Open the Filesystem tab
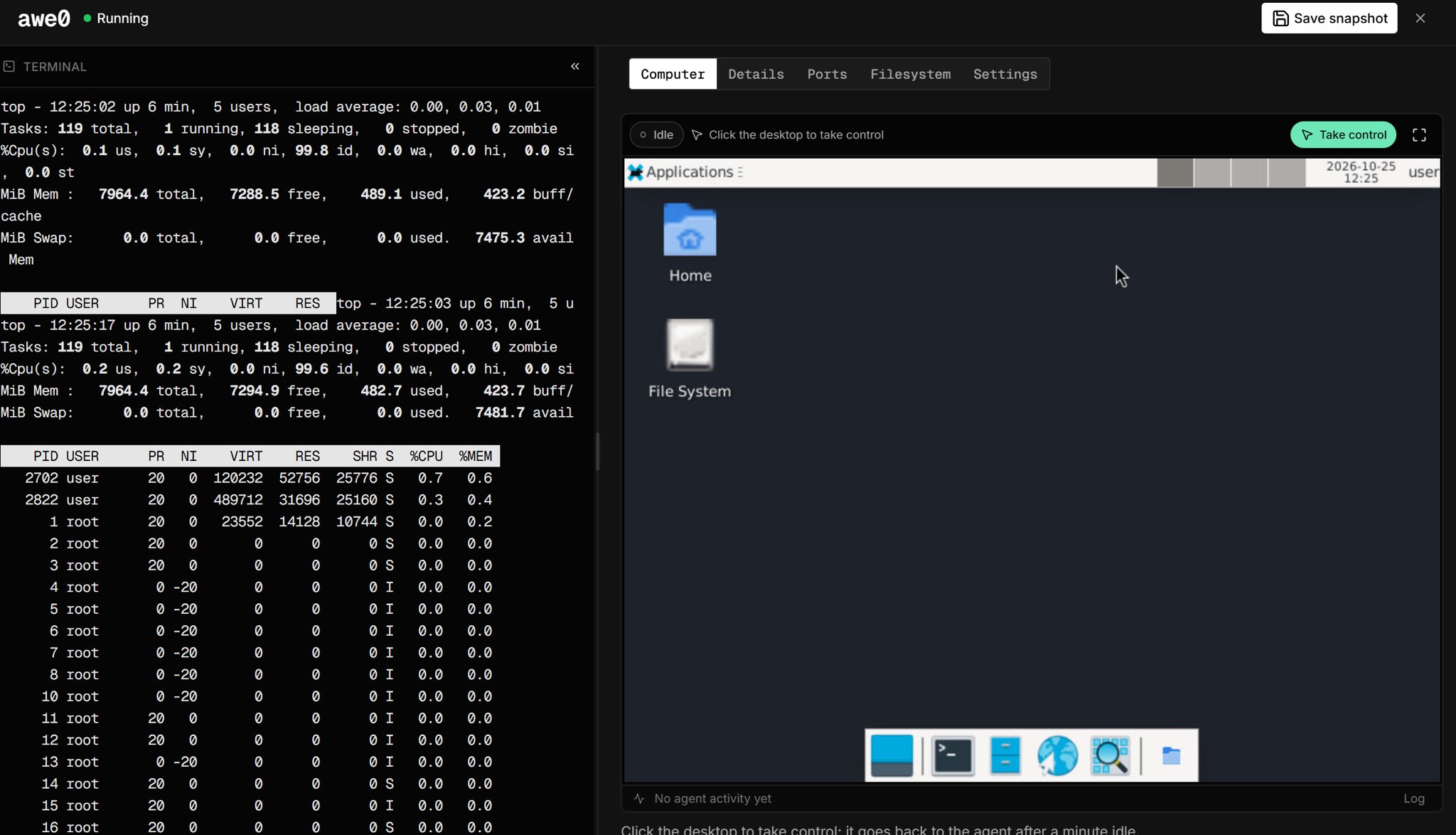This screenshot has width=1456, height=835. pos(910,74)
